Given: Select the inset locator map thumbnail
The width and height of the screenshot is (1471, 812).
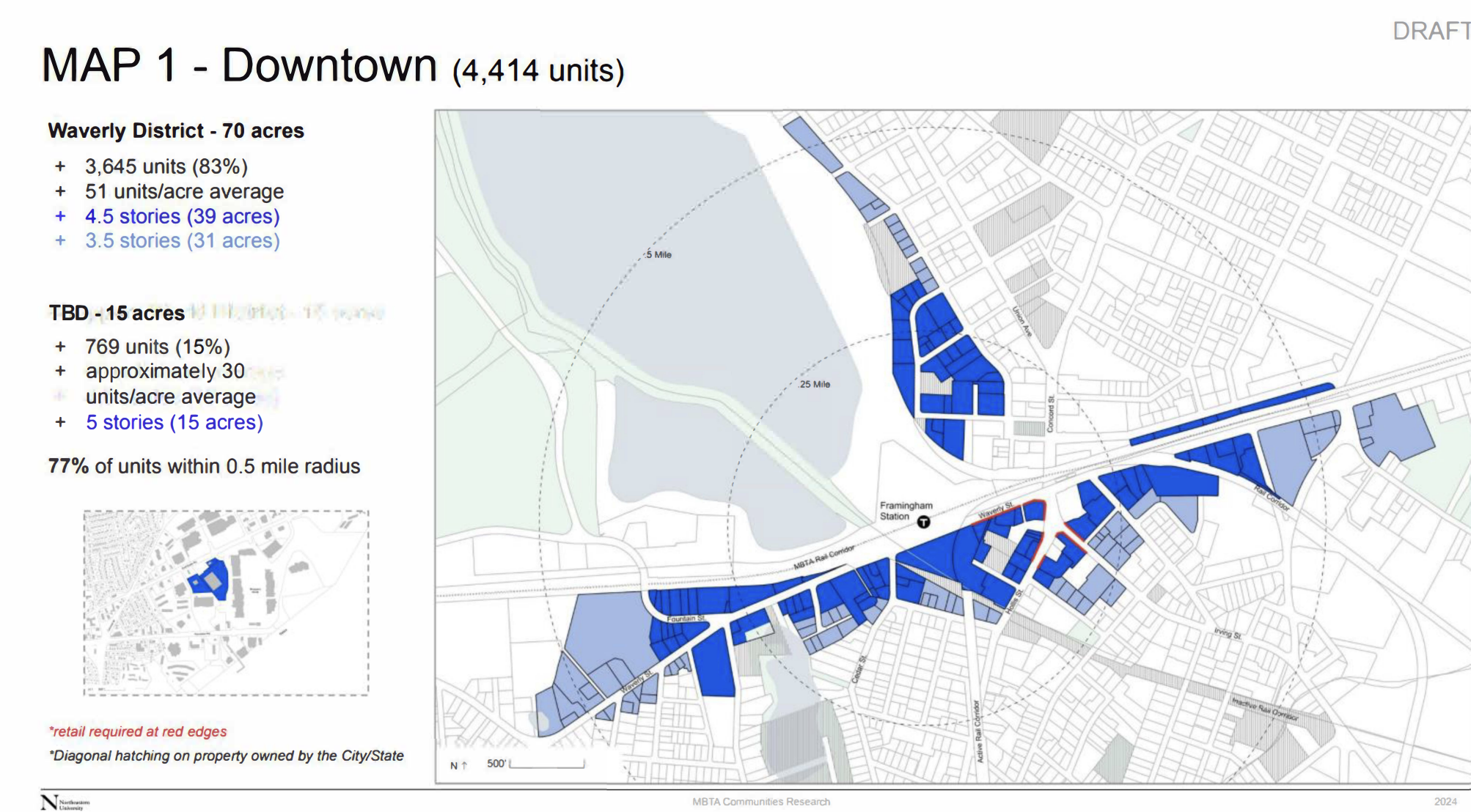Looking at the screenshot, I should tap(226, 602).
